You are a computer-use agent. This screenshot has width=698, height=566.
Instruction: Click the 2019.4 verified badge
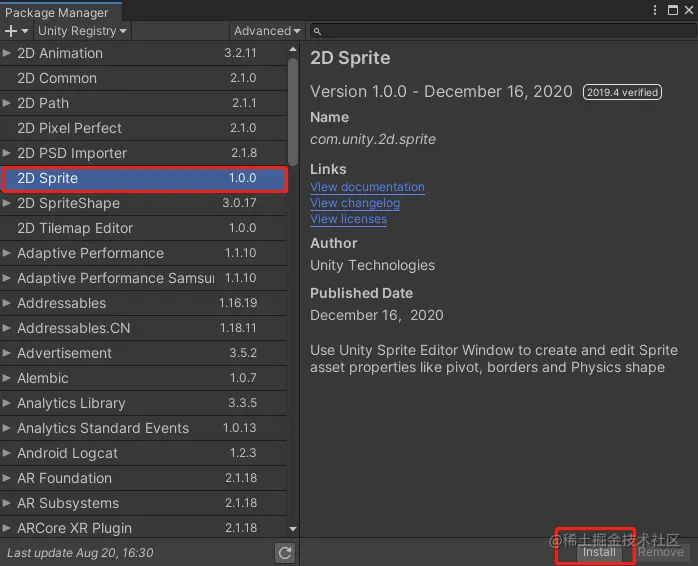click(622, 92)
